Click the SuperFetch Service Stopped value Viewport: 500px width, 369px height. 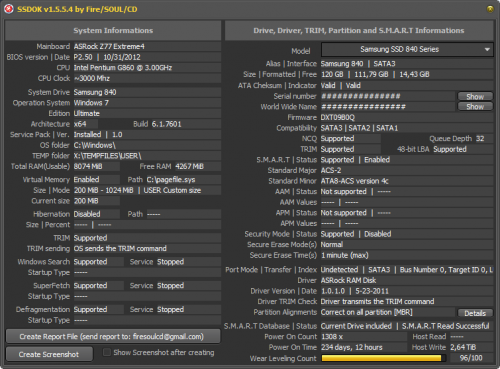point(170,286)
